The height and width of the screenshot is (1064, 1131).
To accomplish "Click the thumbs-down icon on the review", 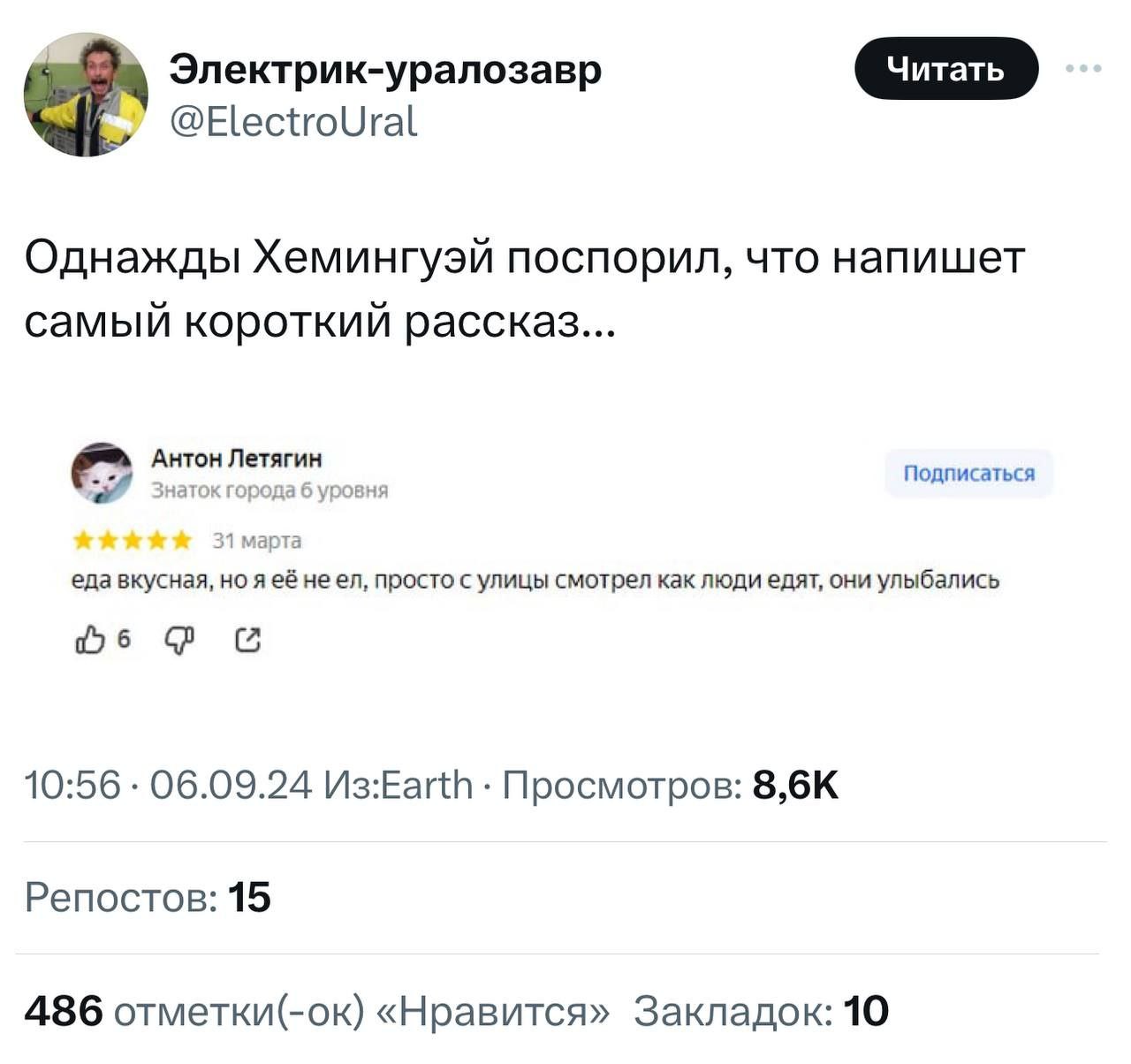I will [178, 639].
